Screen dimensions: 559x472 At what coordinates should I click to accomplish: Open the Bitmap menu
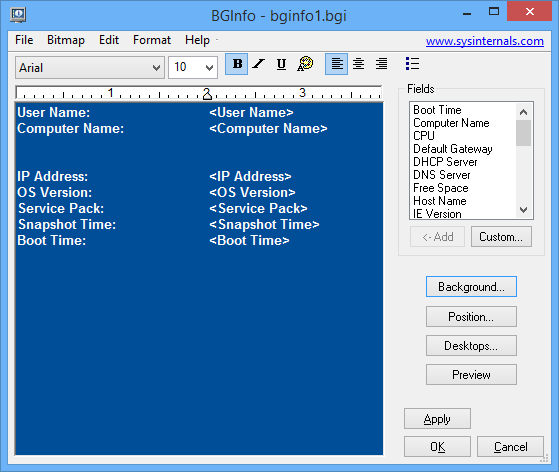coord(66,40)
